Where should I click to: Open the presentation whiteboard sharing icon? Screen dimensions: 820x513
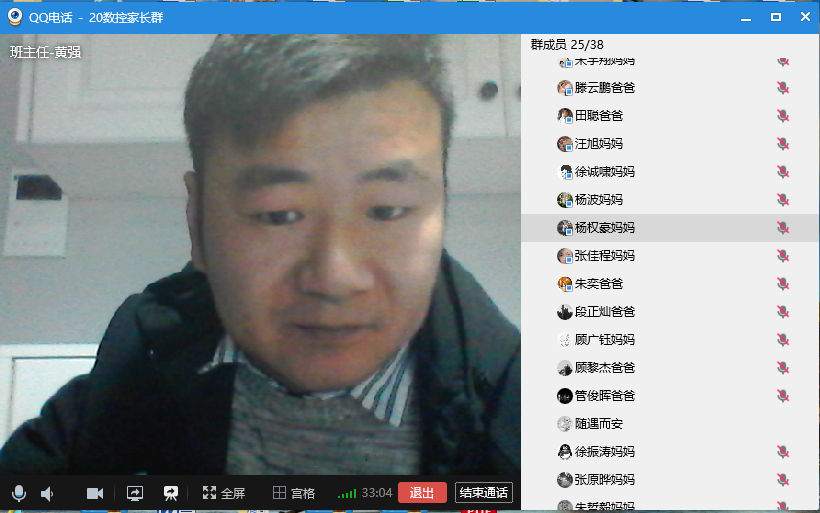(x=170, y=493)
